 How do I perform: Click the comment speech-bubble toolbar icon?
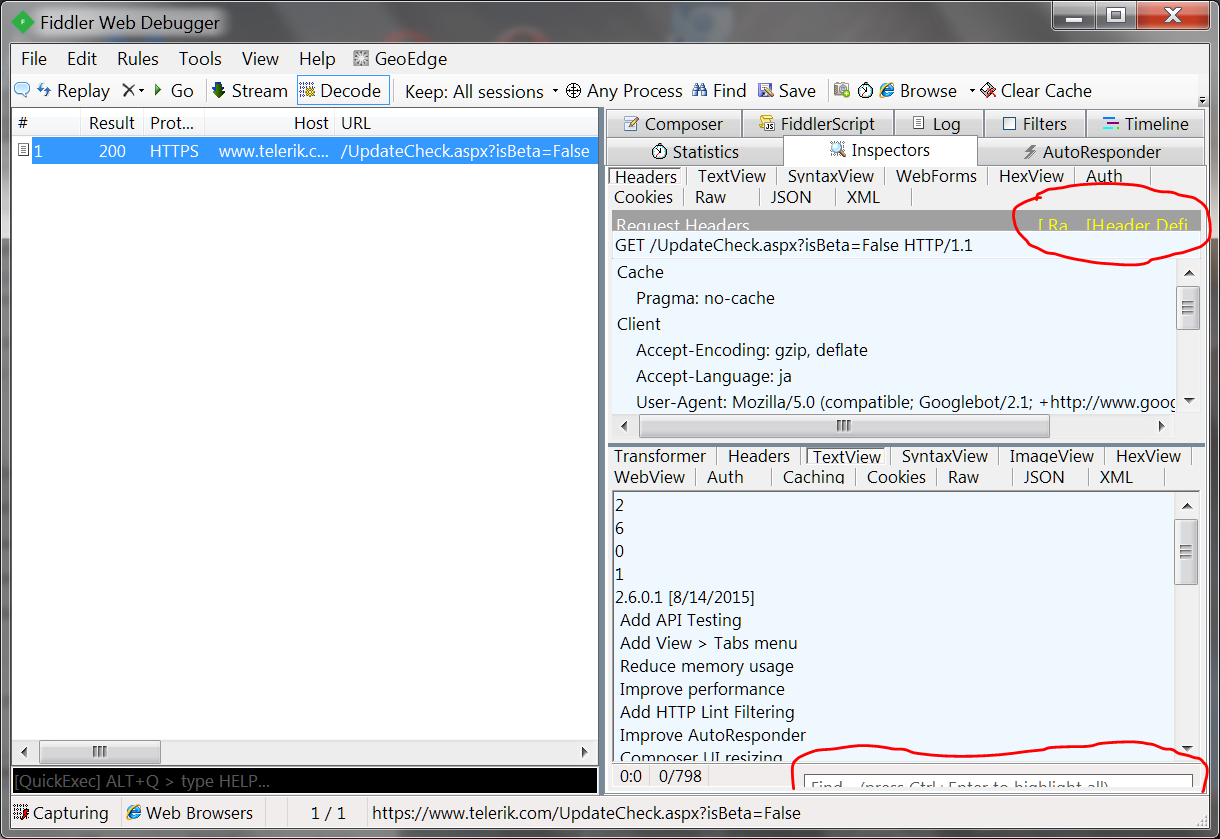pos(22,90)
